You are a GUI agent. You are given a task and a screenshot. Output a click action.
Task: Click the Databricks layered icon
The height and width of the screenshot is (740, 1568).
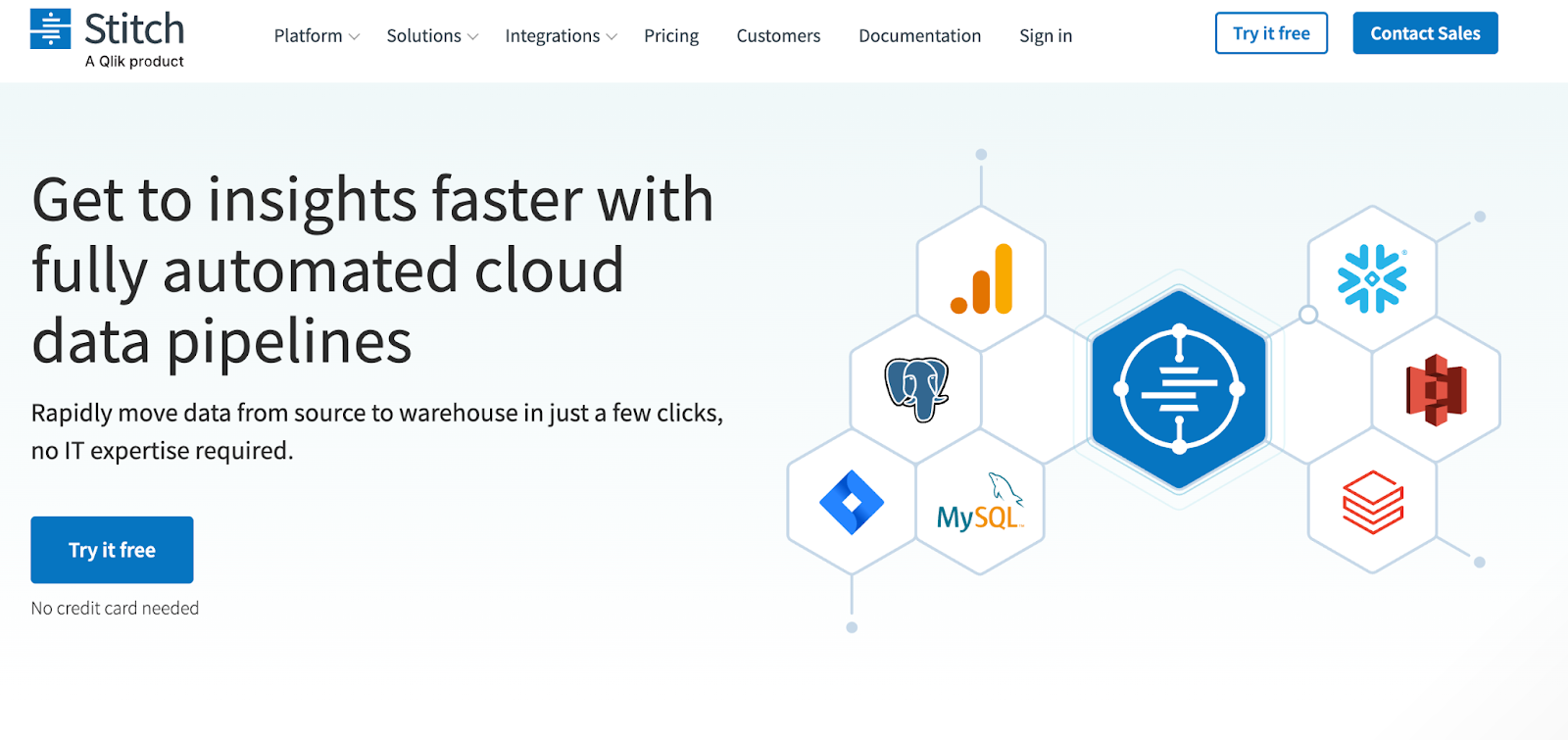1373,502
